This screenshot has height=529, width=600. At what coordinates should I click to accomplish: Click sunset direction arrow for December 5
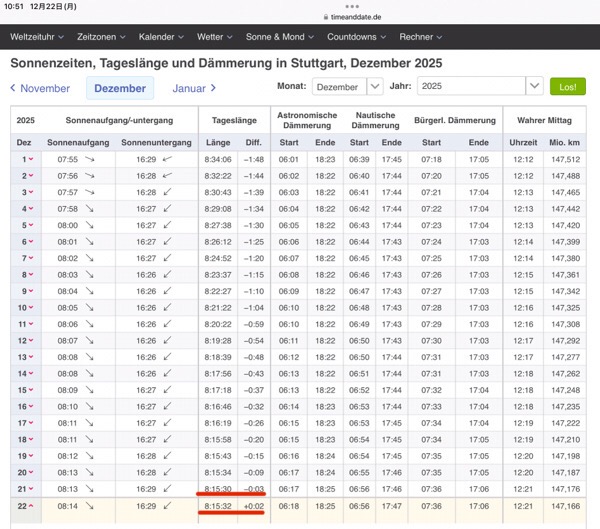pos(167,226)
